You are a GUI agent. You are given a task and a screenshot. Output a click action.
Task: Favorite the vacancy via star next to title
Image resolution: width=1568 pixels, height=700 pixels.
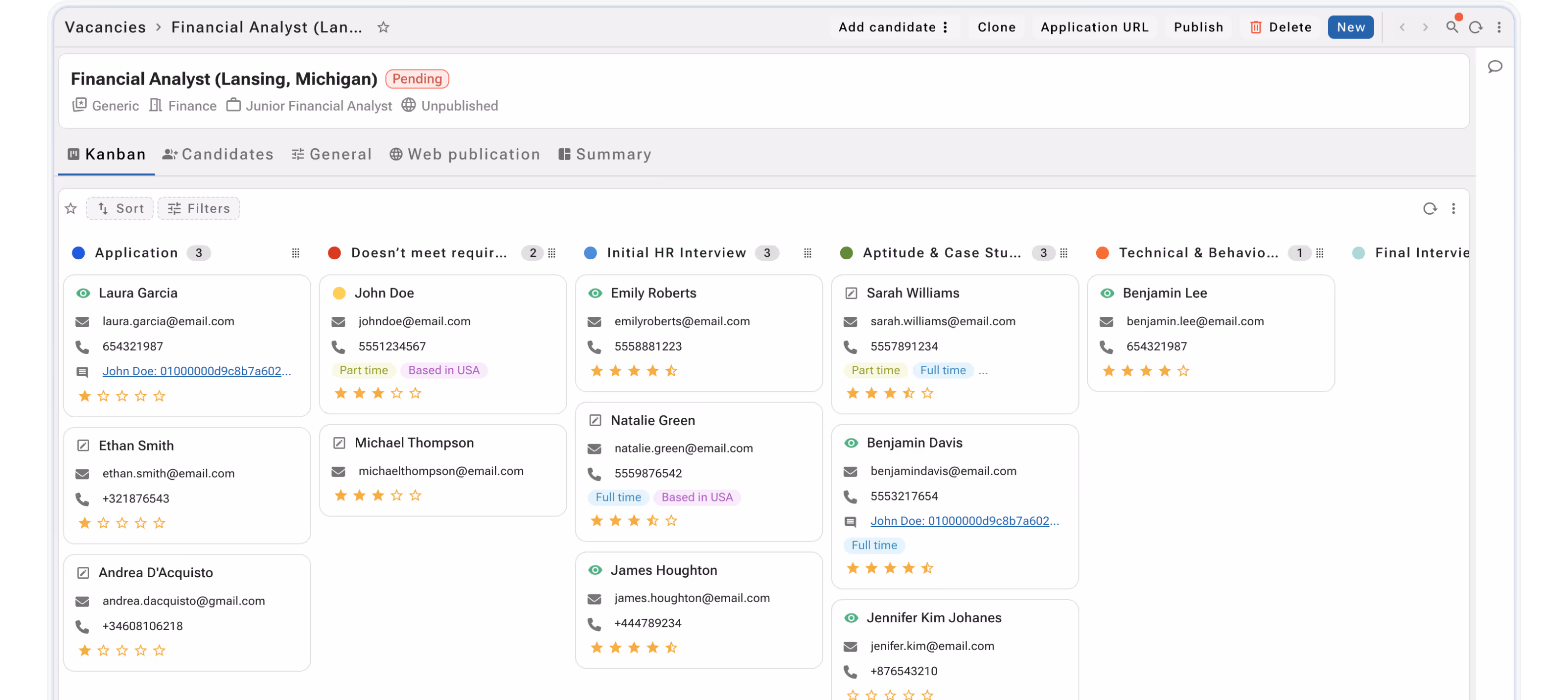[x=384, y=27]
